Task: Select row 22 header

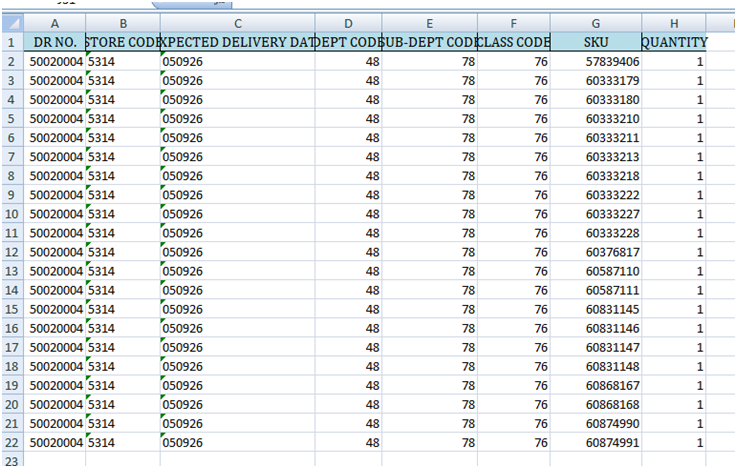Action: pyautogui.click(x=12, y=441)
